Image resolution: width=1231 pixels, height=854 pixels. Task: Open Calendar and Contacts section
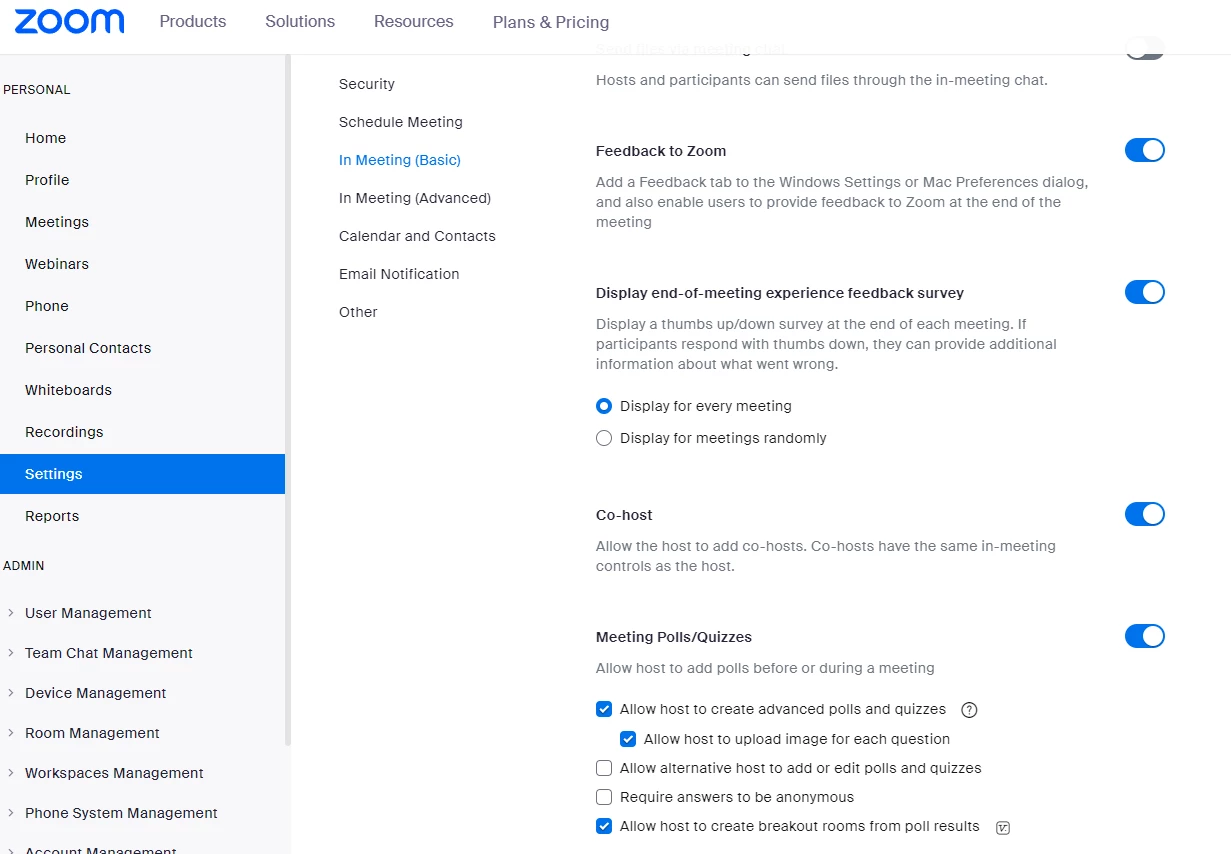(x=417, y=236)
